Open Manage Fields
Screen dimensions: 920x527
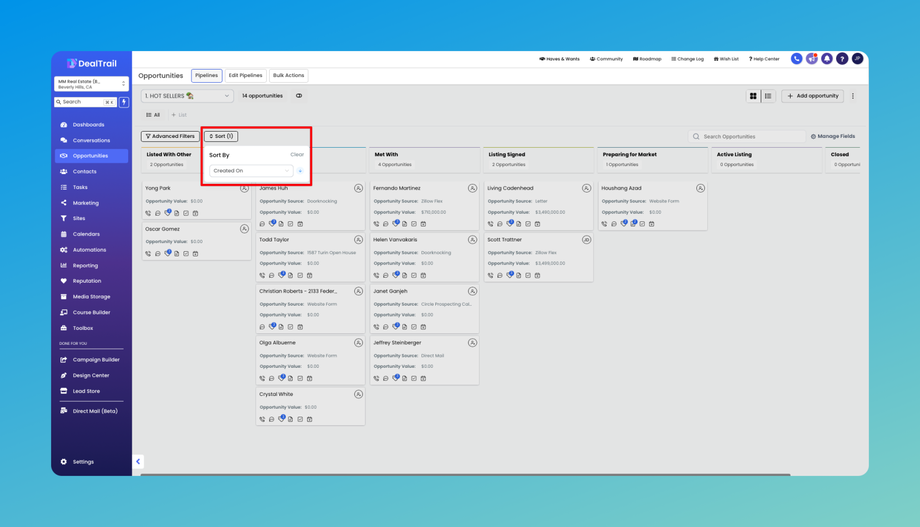(x=833, y=136)
